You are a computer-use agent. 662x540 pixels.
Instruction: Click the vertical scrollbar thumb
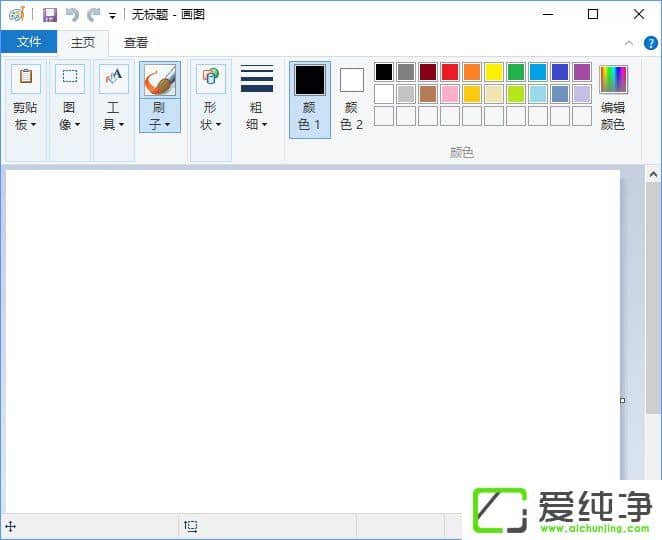click(653, 298)
